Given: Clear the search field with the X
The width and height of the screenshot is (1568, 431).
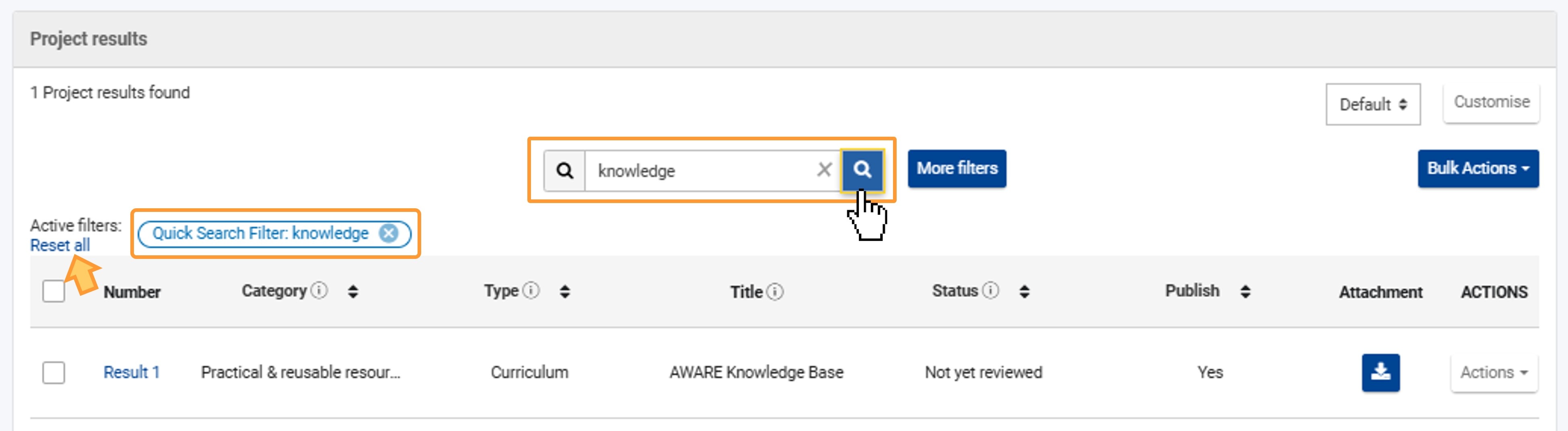Looking at the screenshot, I should [824, 170].
